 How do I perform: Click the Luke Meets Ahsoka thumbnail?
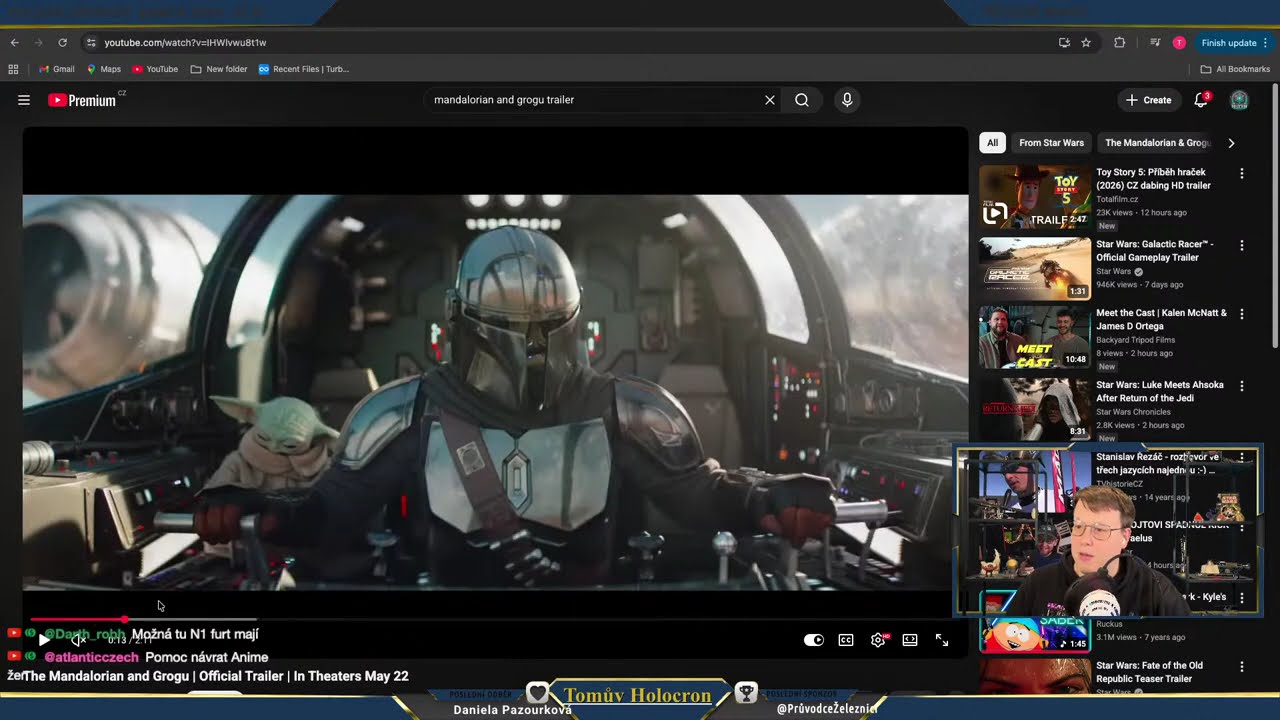pos(1035,409)
